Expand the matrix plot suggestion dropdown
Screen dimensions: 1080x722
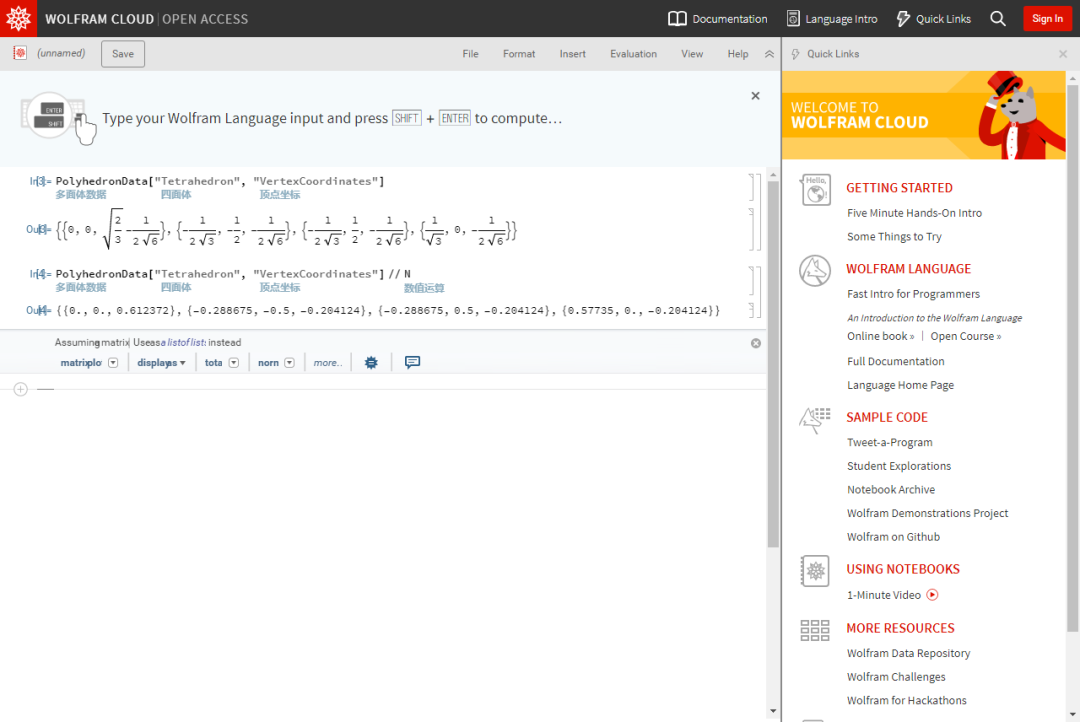click(x=113, y=362)
